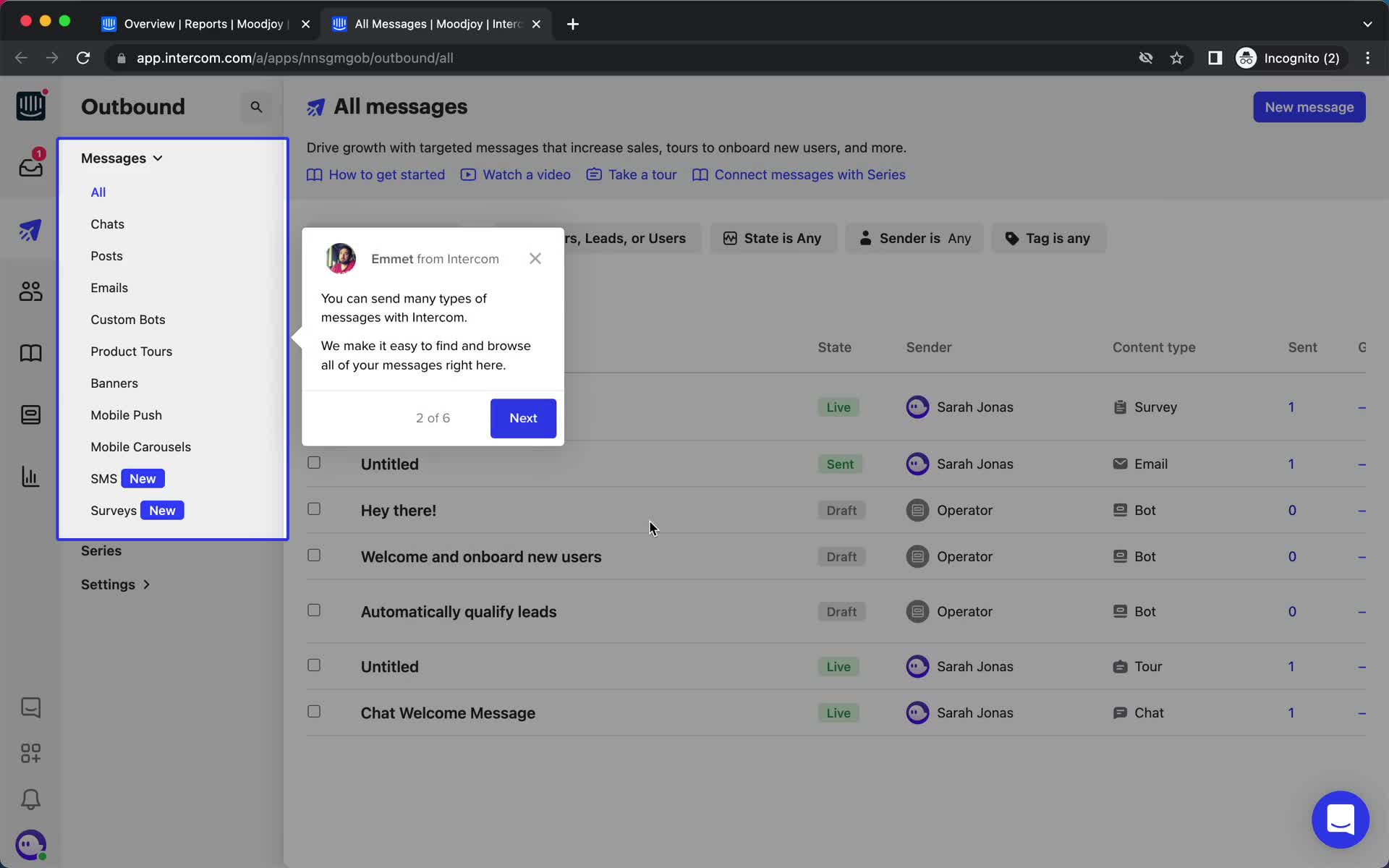Open the Inbox icon with notification badge

pyautogui.click(x=30, y=167)
